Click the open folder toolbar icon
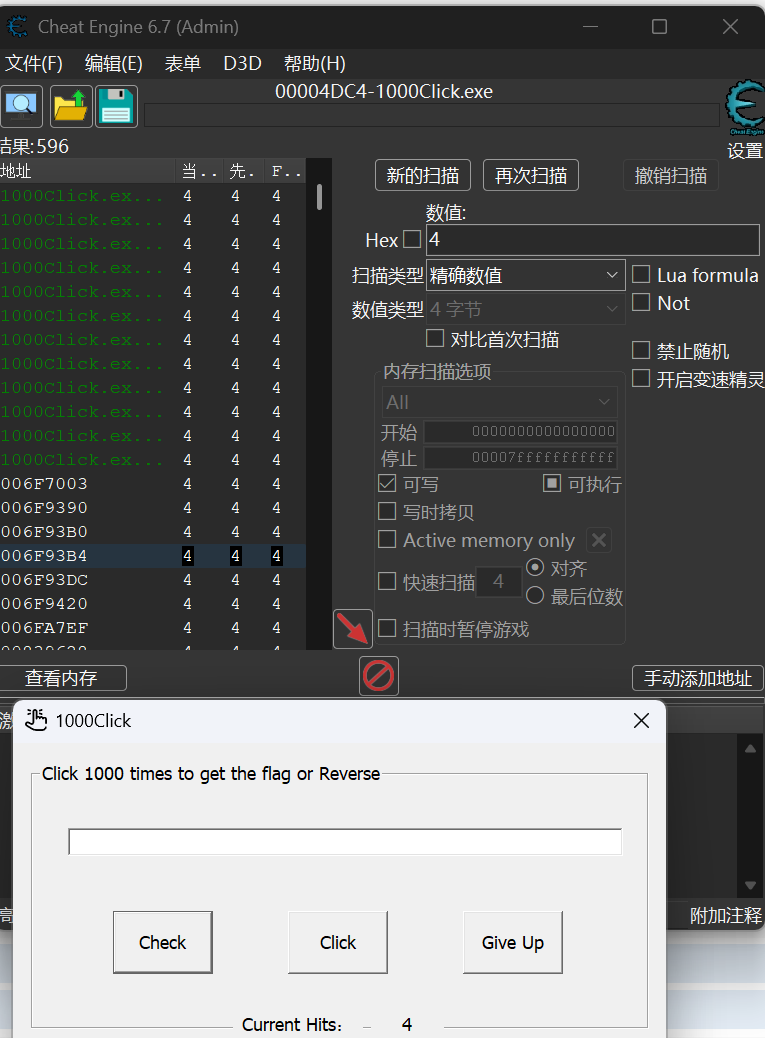 pyautogui.click(x=69, y=106)
